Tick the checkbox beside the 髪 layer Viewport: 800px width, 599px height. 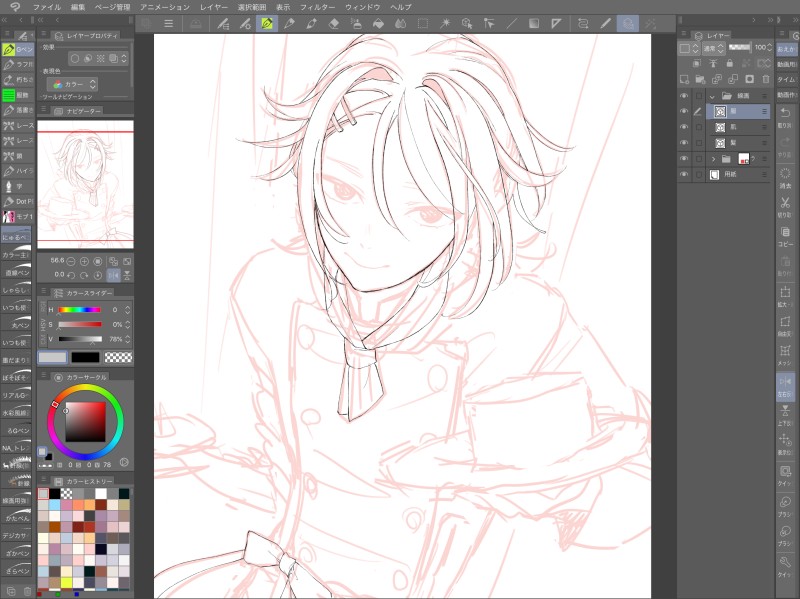tap(698, 143)
